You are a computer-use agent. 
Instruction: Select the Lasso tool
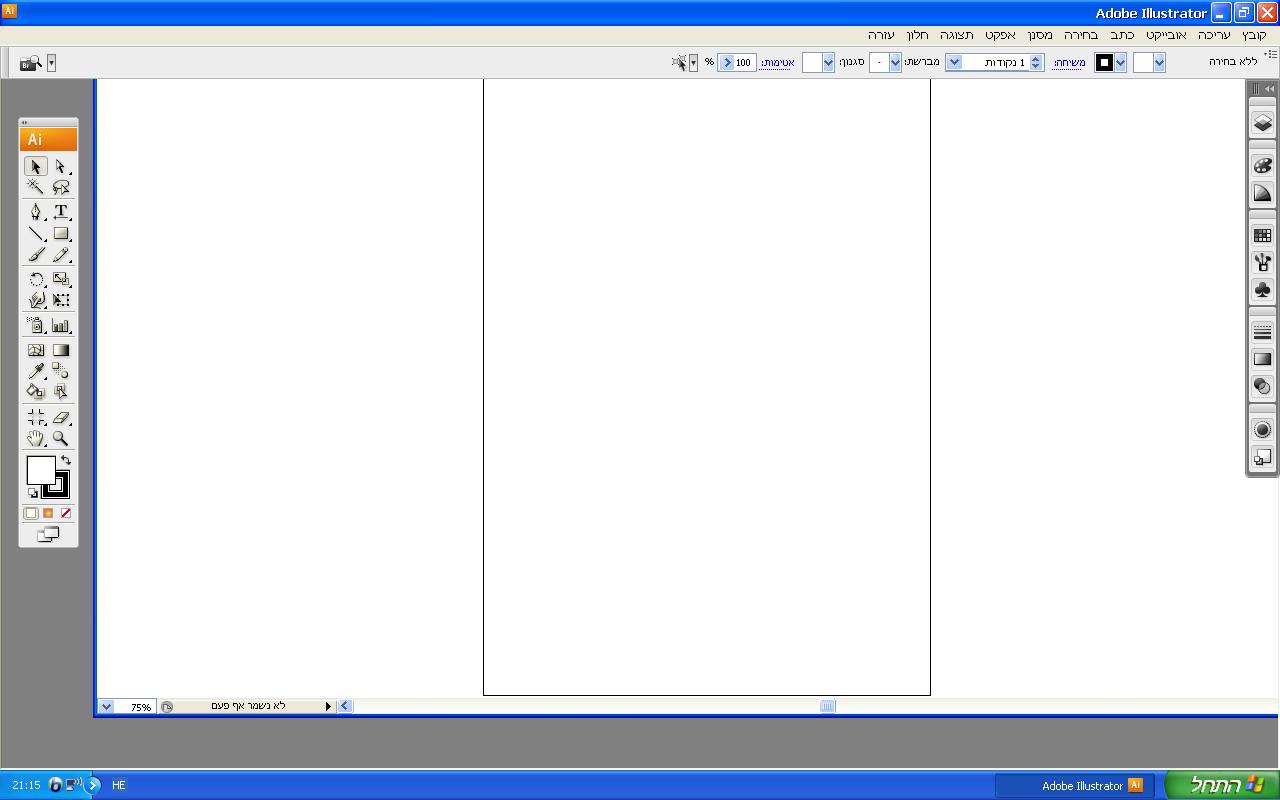pyautogui.click(x=61, y=187)
